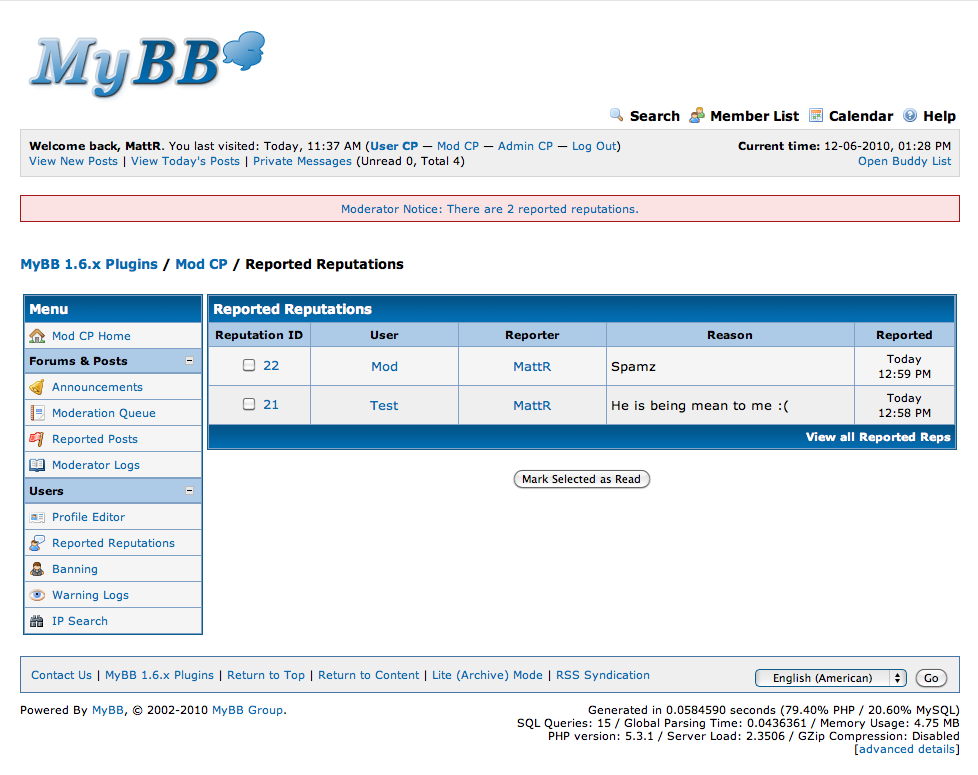Click the IP Search binoculars icon
This screenshot has width=978, height=775.
pyautogui.click(x=37, y=621)
